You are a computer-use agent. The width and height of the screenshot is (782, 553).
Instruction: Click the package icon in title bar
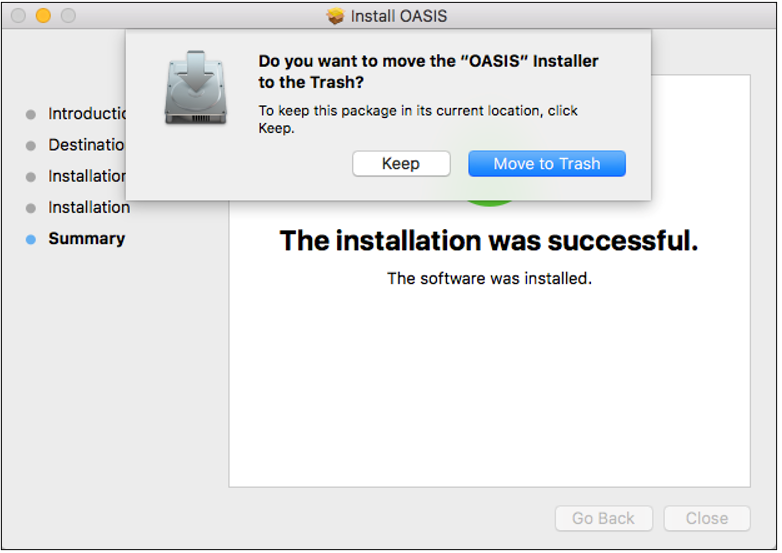(335, 16)
